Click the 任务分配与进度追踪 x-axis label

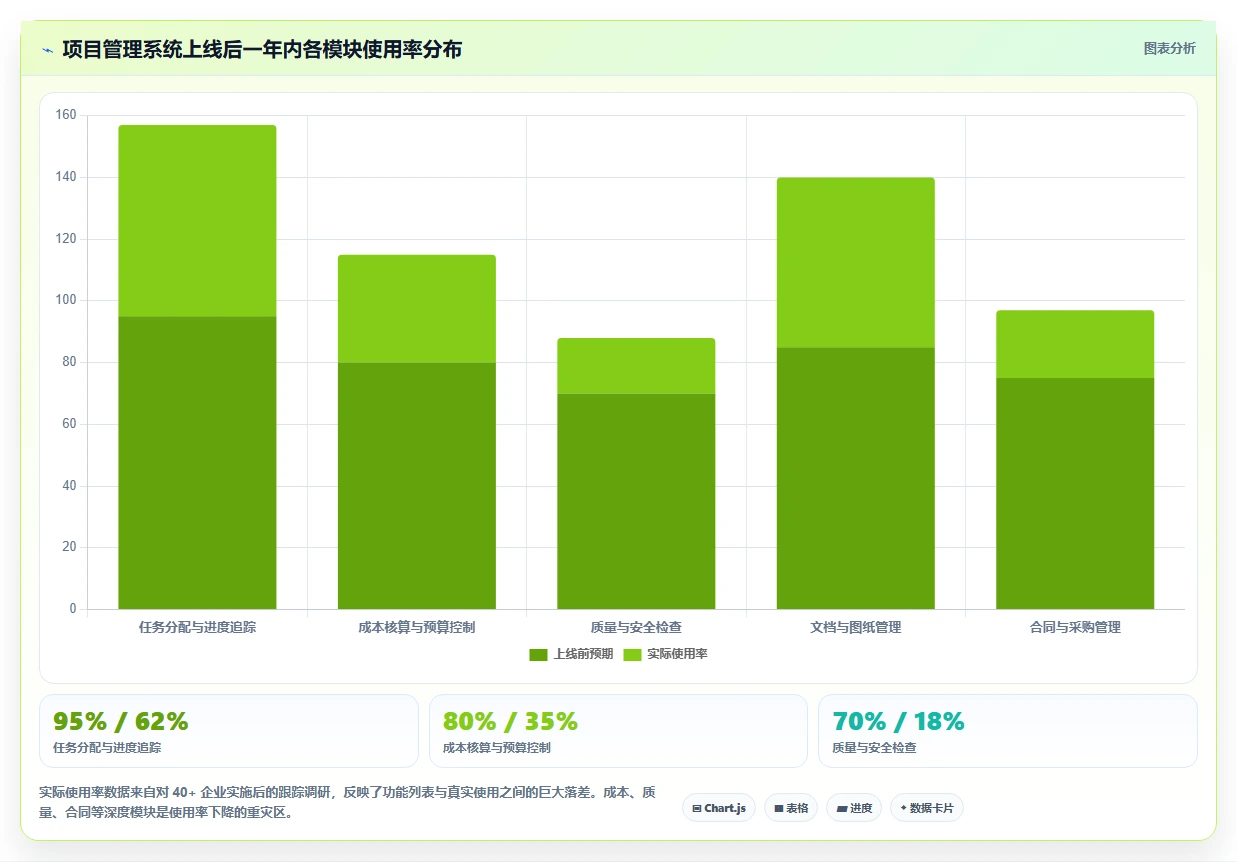[x=197, y=628]
